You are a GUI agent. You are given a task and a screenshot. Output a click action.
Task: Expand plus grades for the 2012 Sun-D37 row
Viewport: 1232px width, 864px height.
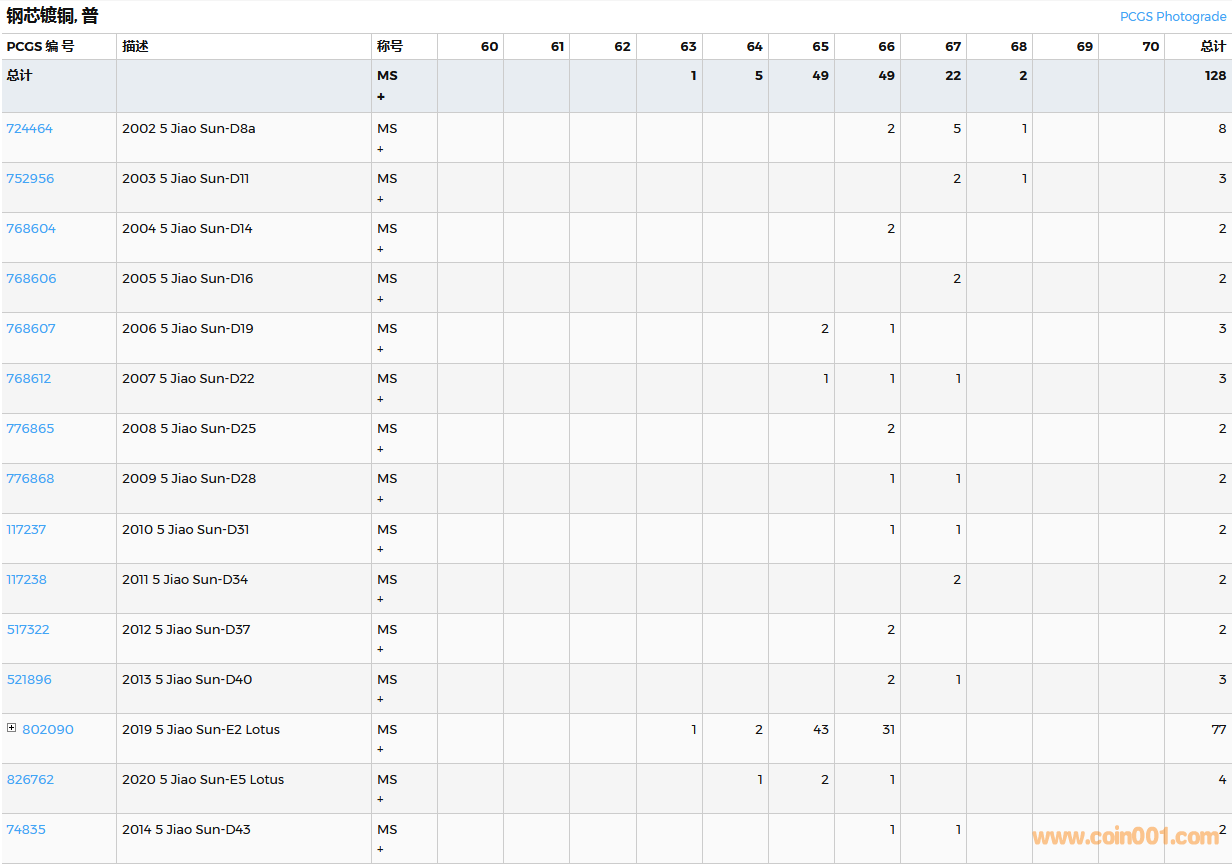pyautogui.click(x=380, y=649)
